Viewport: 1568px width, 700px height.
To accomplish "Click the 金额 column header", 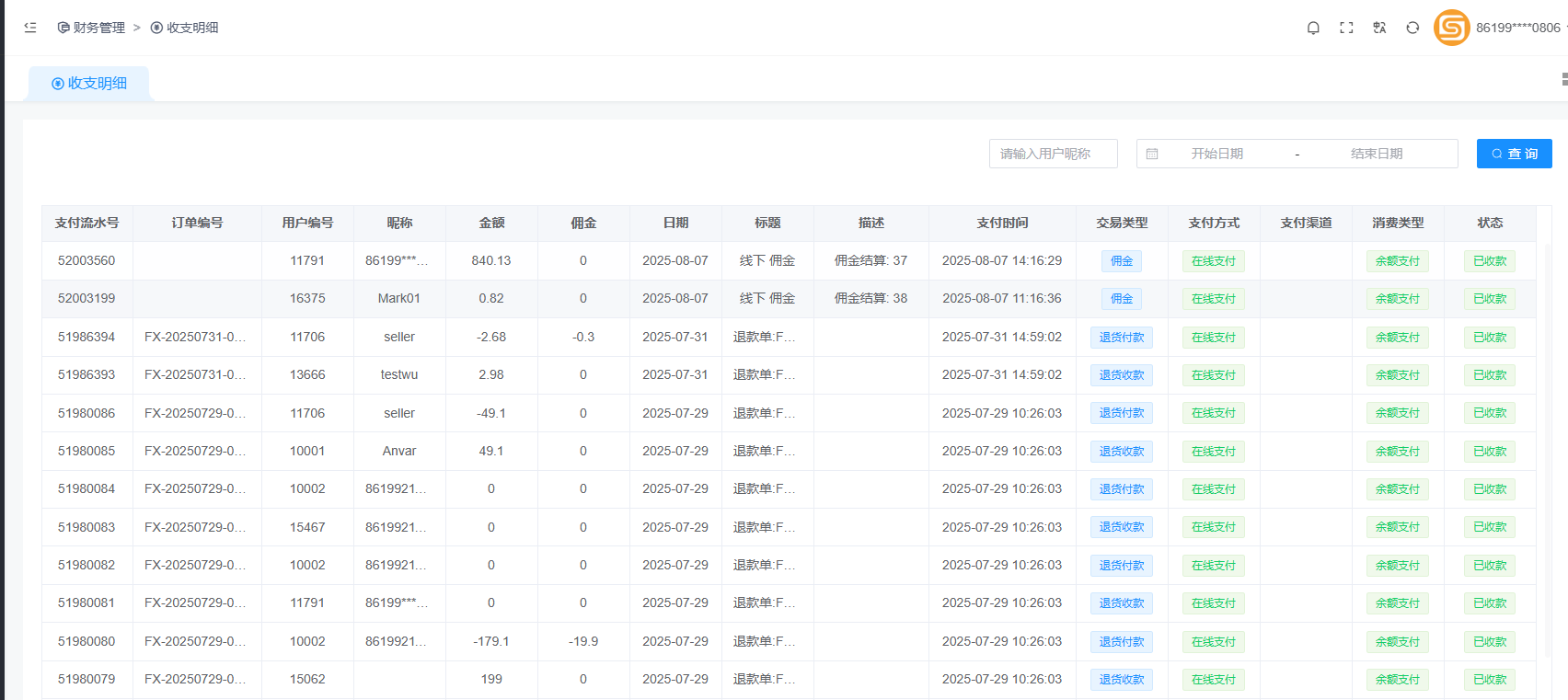I will 491,223.
